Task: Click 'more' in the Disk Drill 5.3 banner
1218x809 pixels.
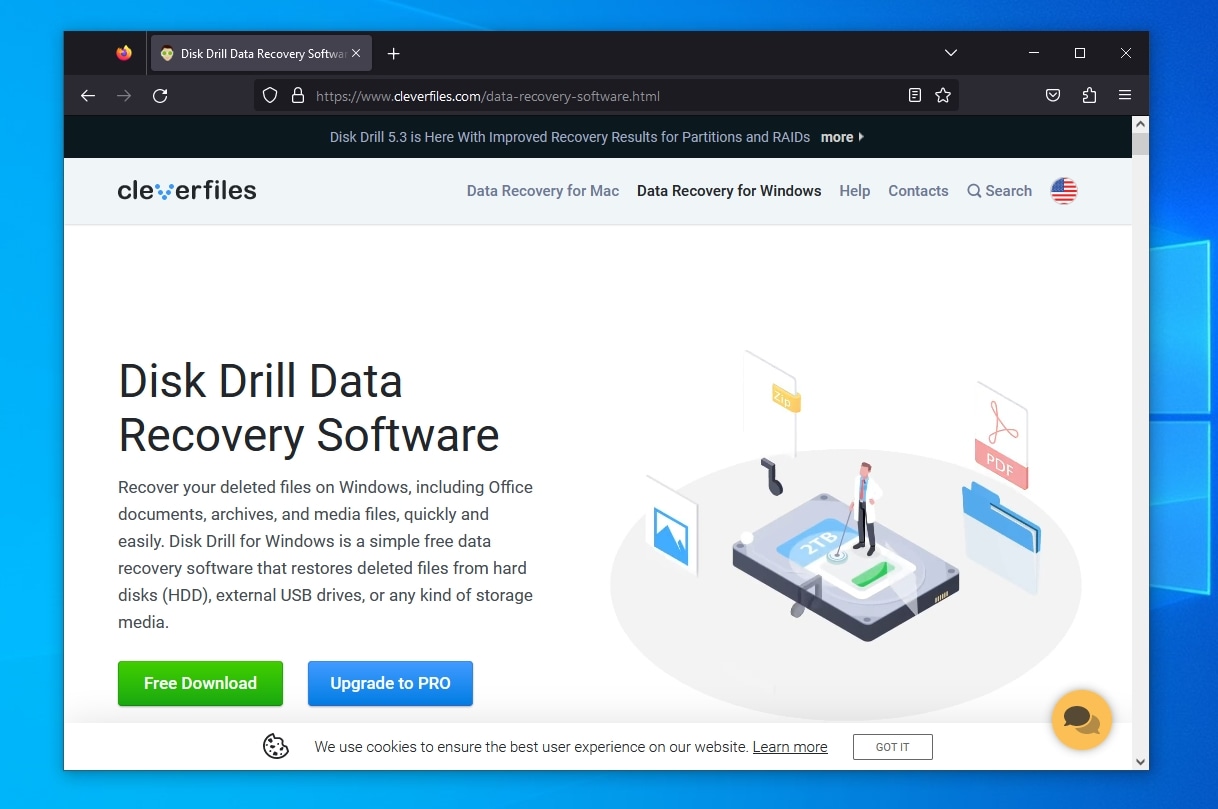Action: pyautogui.click(x=842, y=137)
